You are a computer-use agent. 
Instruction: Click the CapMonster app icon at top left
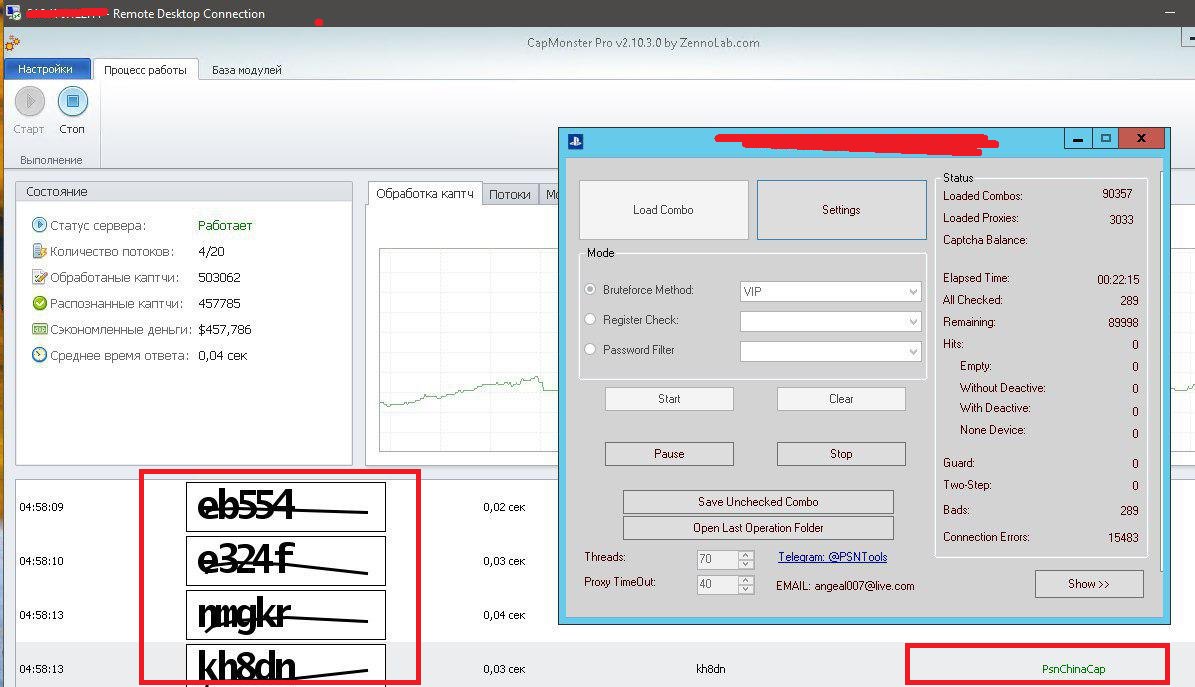pyautogui.click(x=11, y=43)
